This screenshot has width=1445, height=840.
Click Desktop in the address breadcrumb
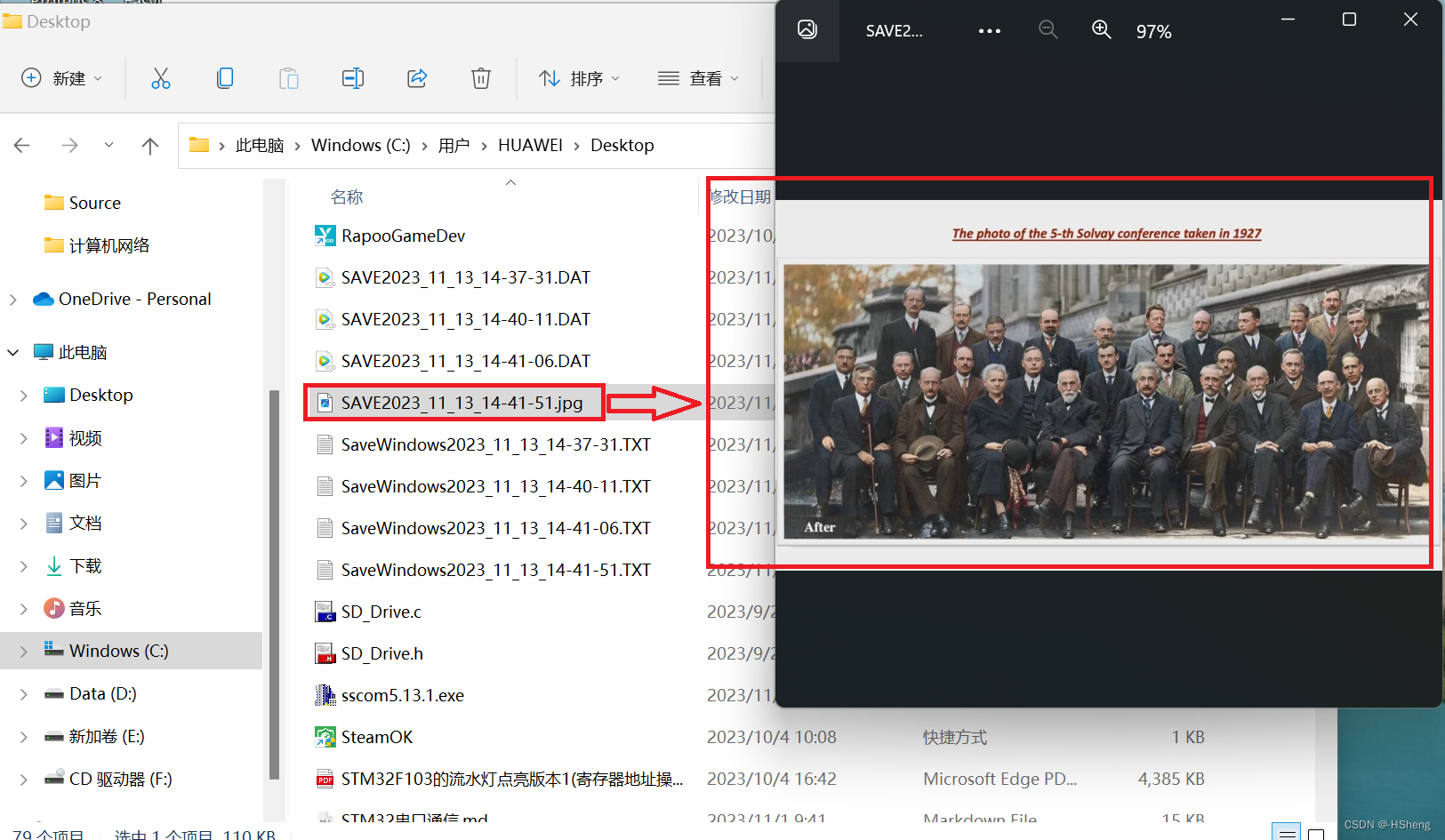(622, 145)
